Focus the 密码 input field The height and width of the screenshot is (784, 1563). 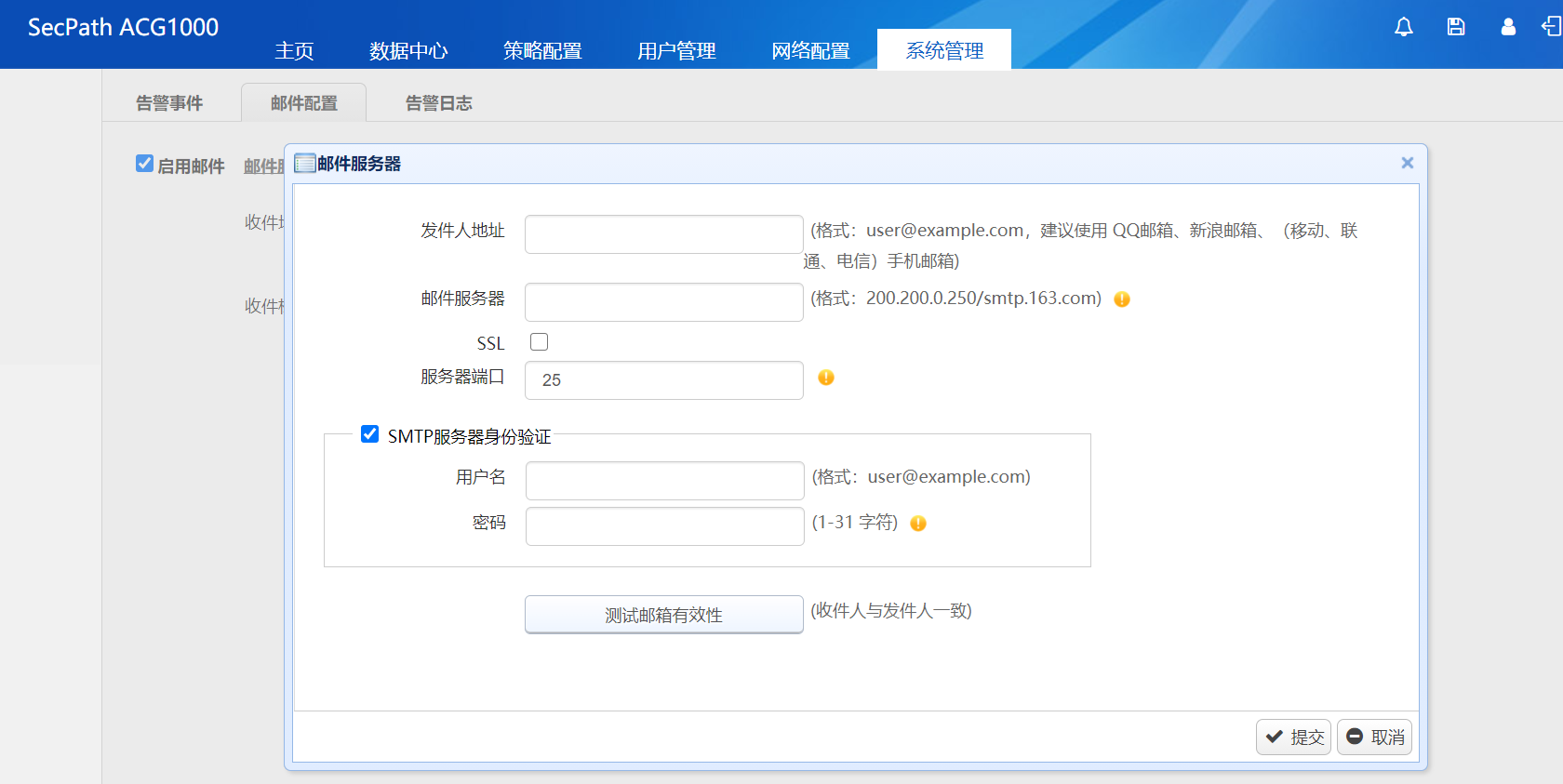(665, 526)
